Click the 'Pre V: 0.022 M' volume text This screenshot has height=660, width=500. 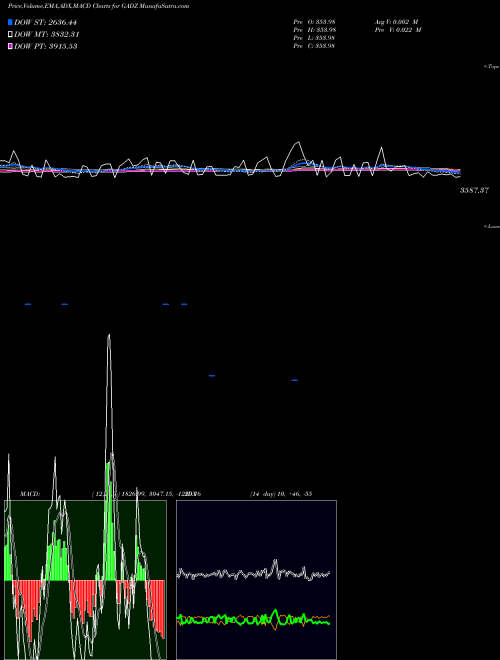[398, 30]
